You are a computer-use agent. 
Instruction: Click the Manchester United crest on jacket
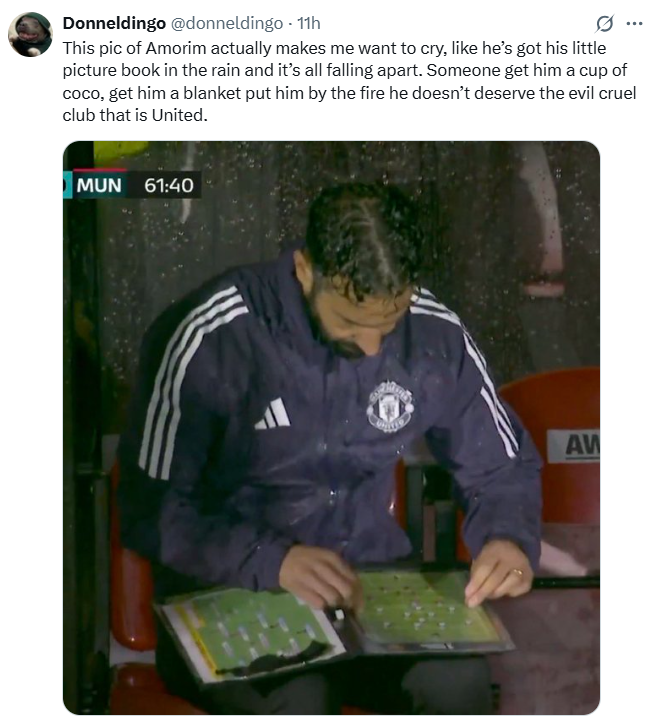[390, 406]
